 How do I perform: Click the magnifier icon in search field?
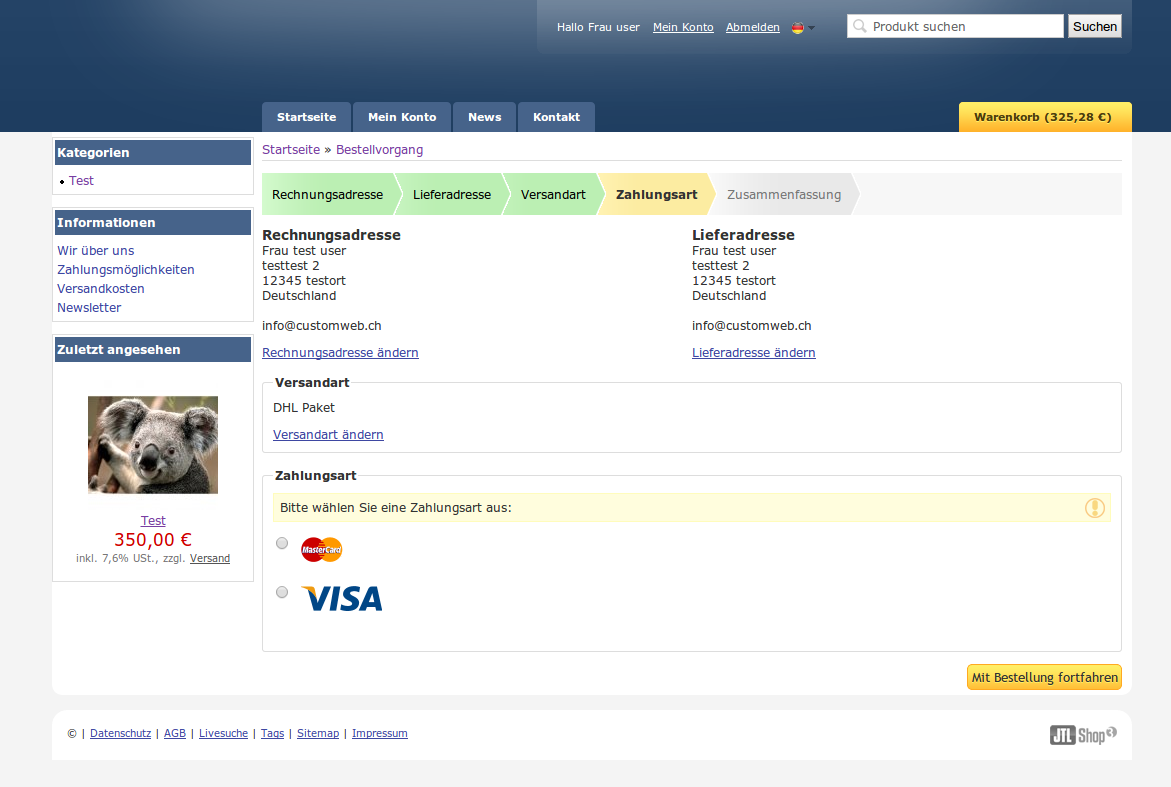point(860,27)
